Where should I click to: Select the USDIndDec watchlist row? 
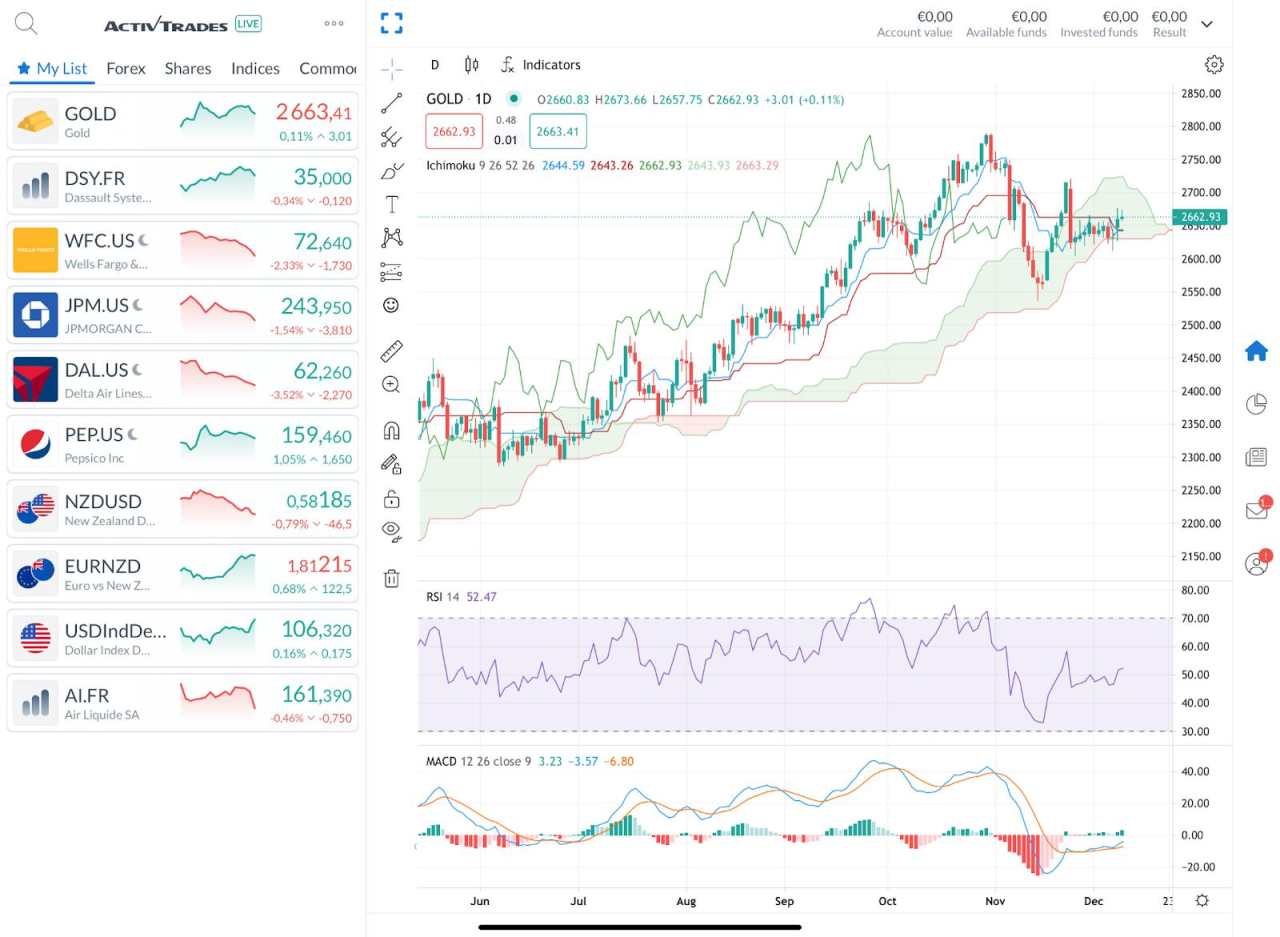pyautogui.click(x=183, y=640)
